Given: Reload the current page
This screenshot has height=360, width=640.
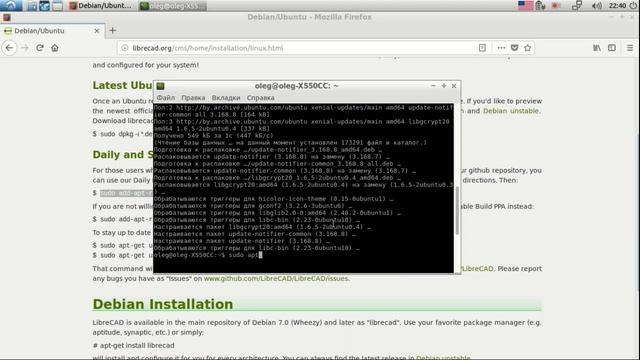Looking at the screenshot, I should tap(40, 48).
